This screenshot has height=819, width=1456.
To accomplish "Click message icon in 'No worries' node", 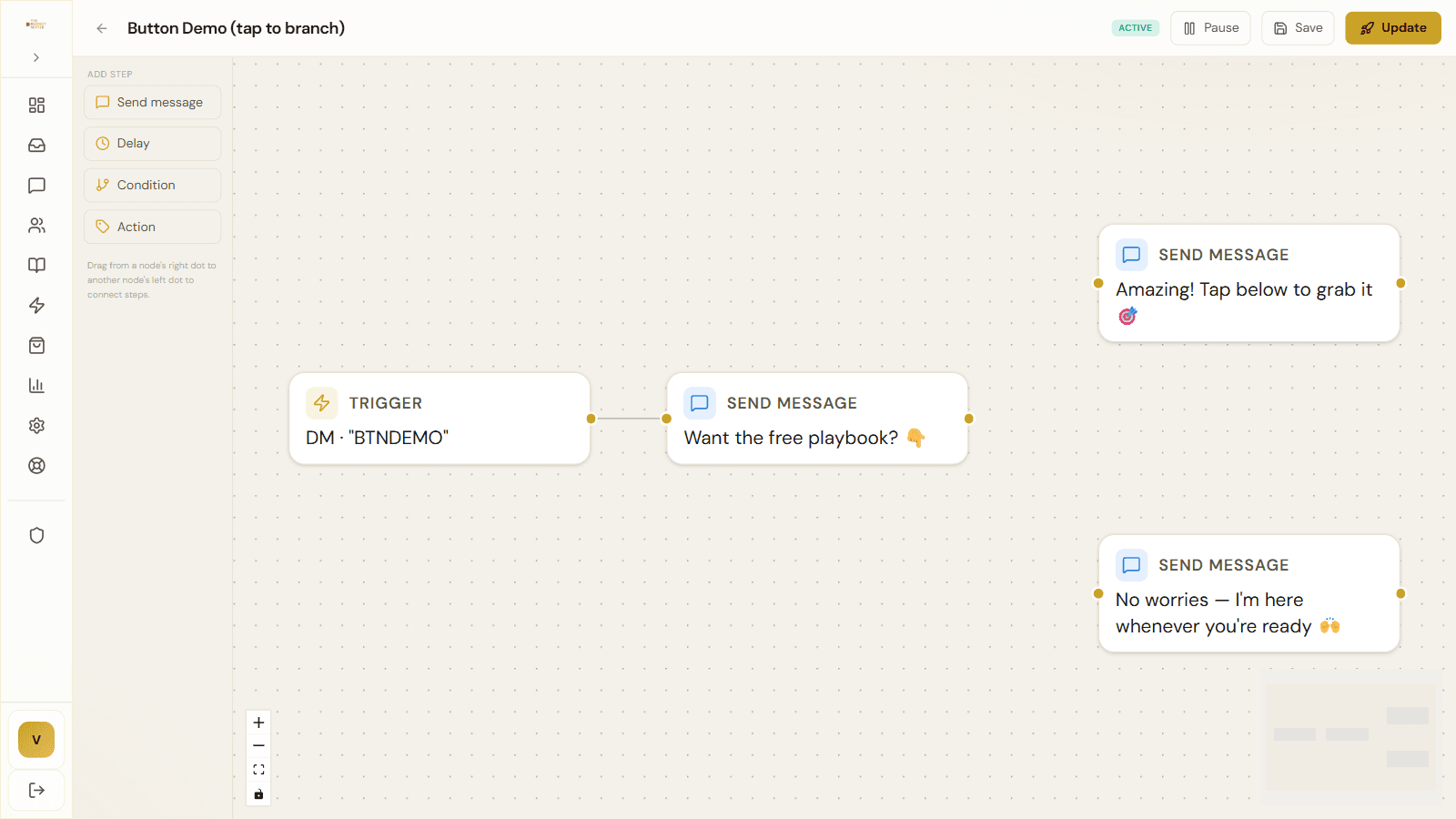I will (1131, 565).
